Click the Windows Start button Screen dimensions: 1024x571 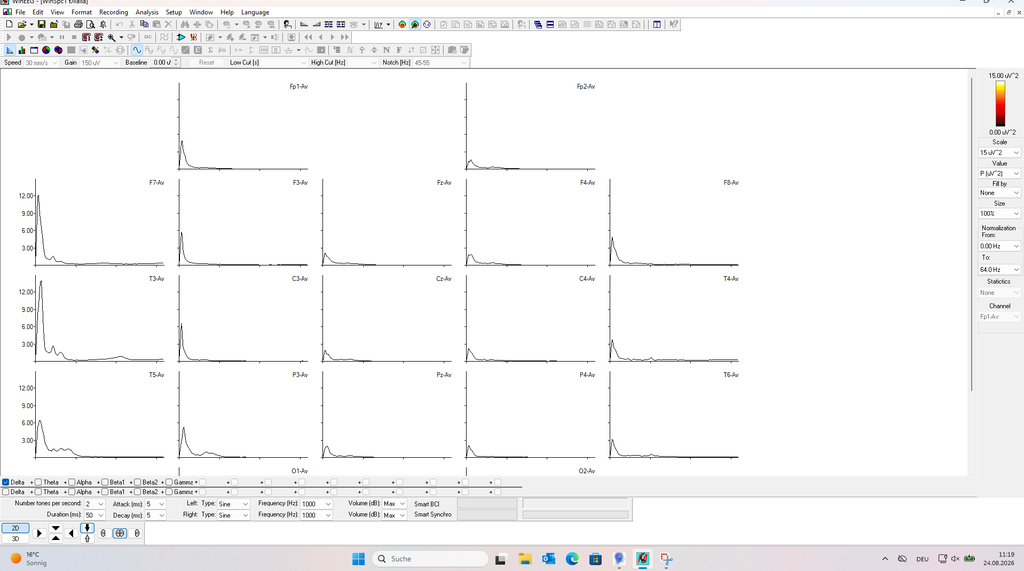pyautogui.click(x=359, y=559)
